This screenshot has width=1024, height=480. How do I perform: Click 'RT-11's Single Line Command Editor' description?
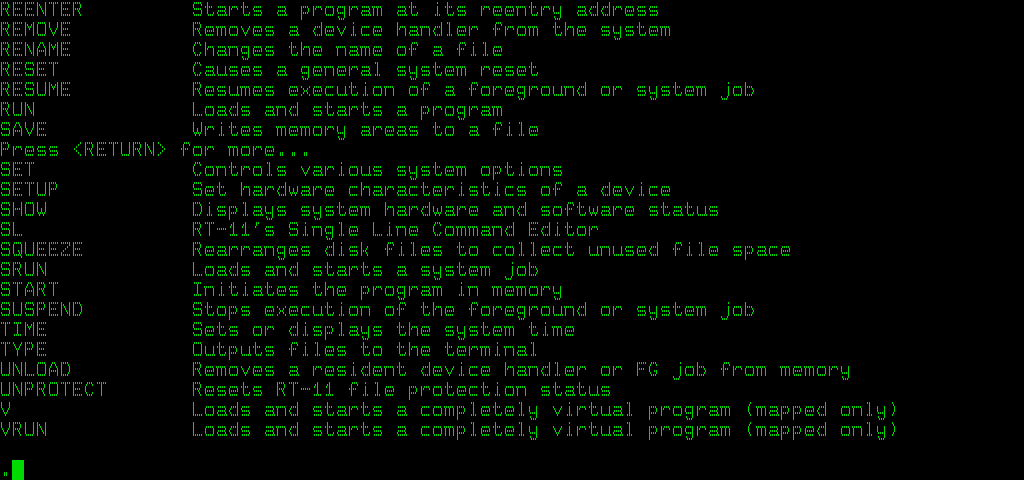click(395, 230)
